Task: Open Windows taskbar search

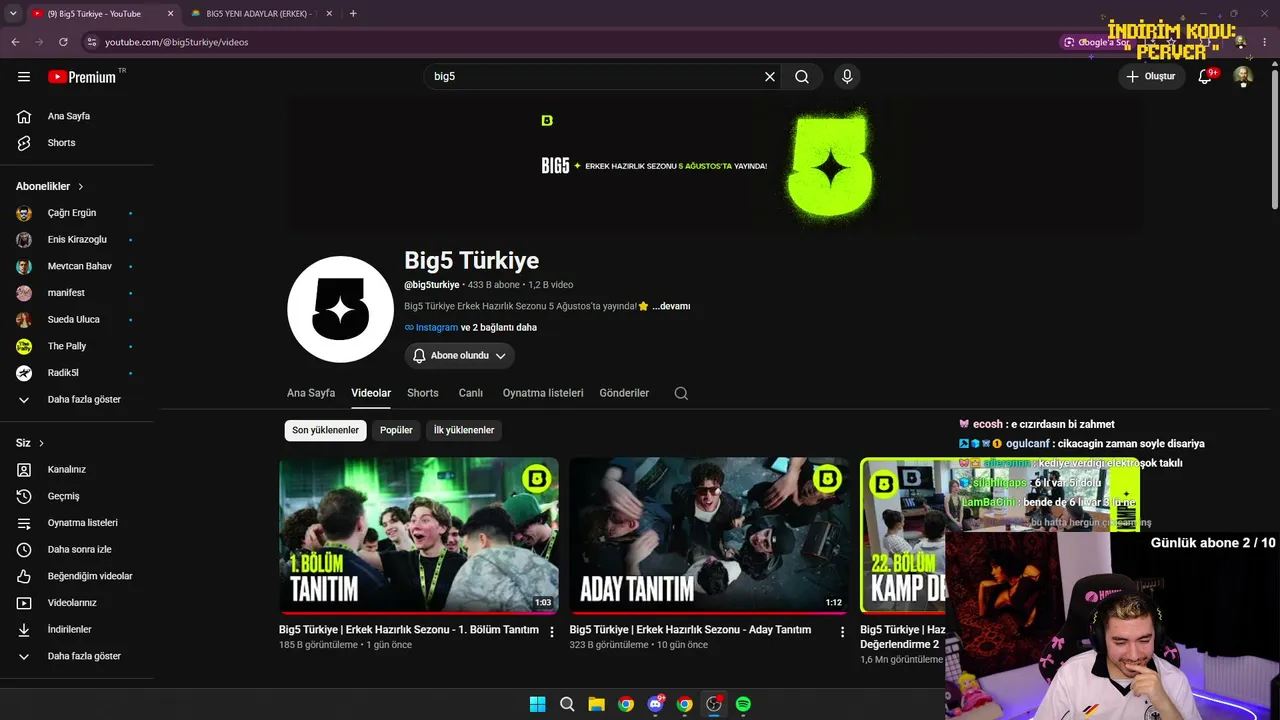Action: pyautogui.click(x=567, y=704)
